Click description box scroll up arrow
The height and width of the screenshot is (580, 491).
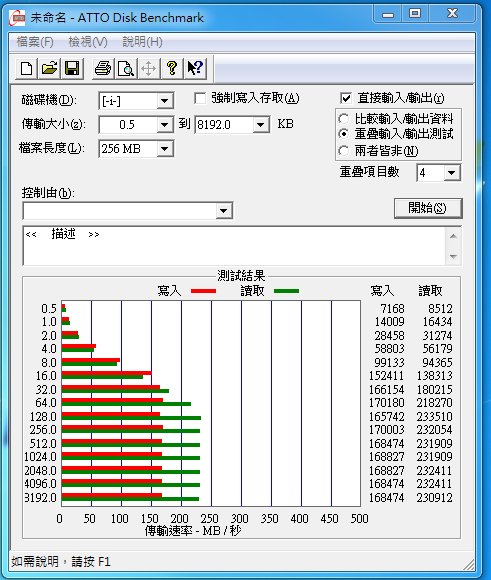(x=454, y=236)
